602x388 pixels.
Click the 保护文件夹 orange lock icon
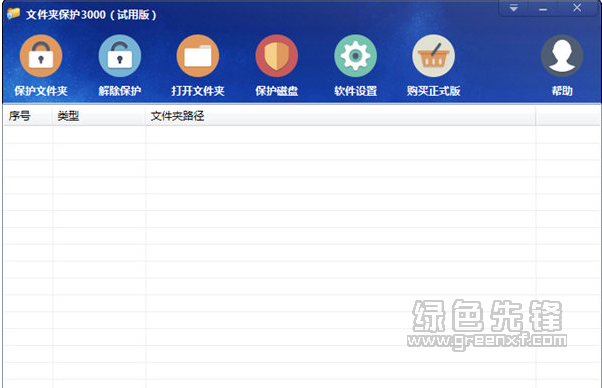click(41, 56)
